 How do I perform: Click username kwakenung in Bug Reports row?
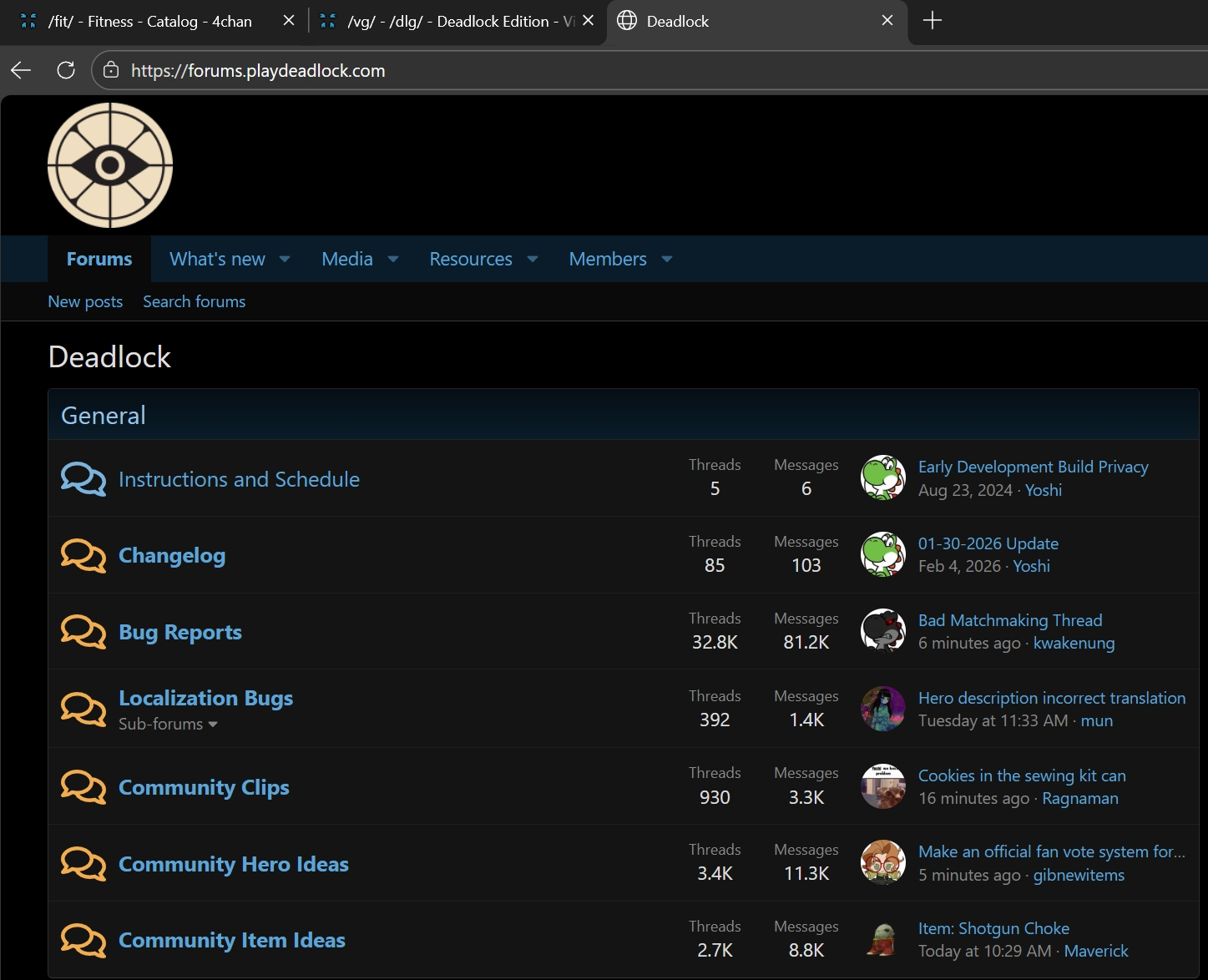(1074, 643)
